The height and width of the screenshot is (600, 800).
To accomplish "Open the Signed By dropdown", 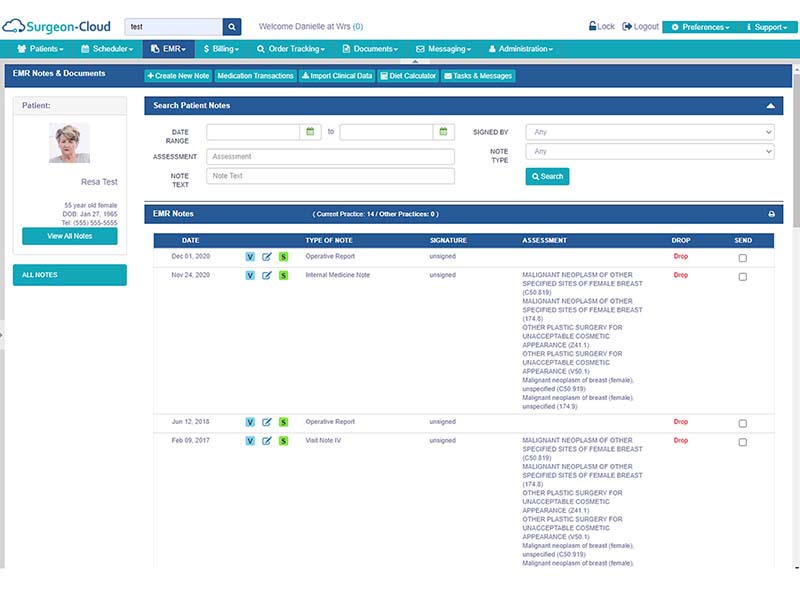I will point(650,132).
